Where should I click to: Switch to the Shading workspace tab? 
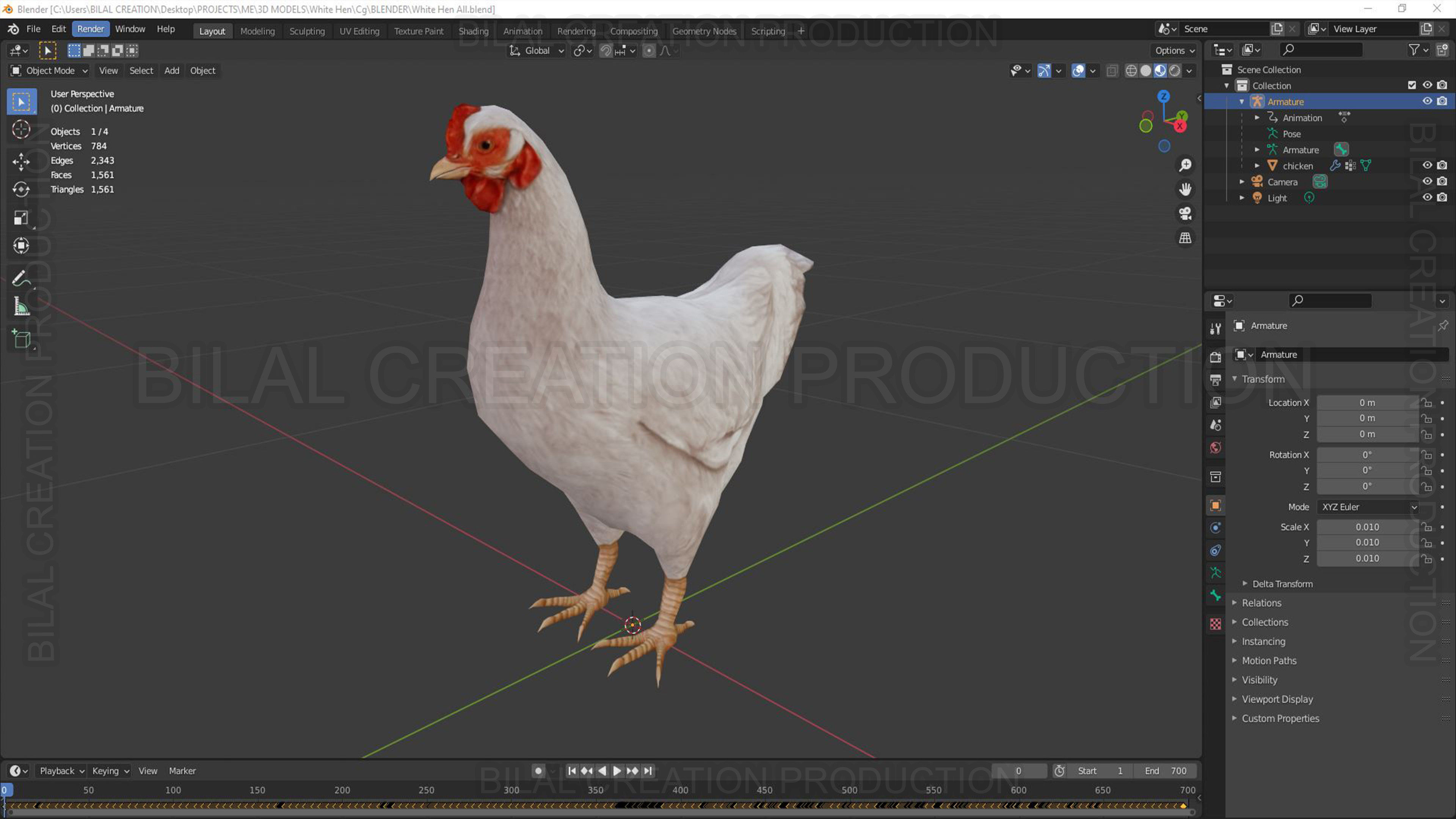click(x=473, y=31)
